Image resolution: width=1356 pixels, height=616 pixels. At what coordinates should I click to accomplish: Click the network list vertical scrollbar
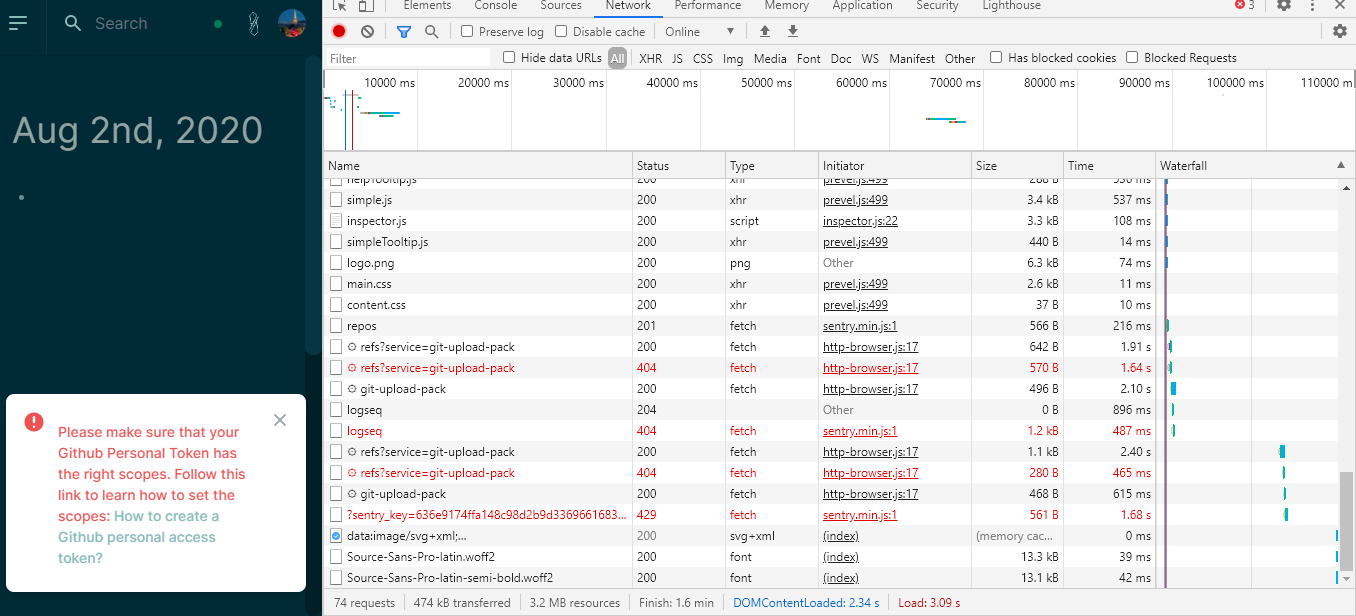(1346, 519)
